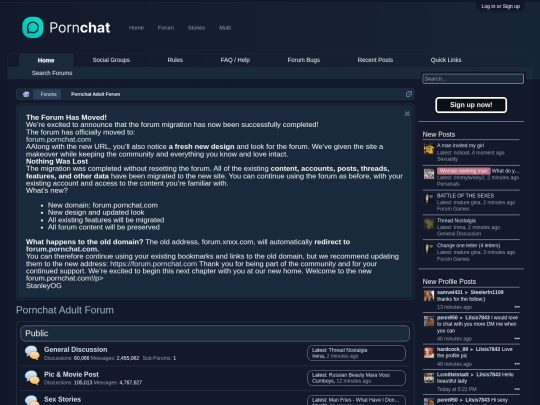
Task: Click the 'Pornchat Adult Forum' page heading
Action: click(x=65, y=310)
